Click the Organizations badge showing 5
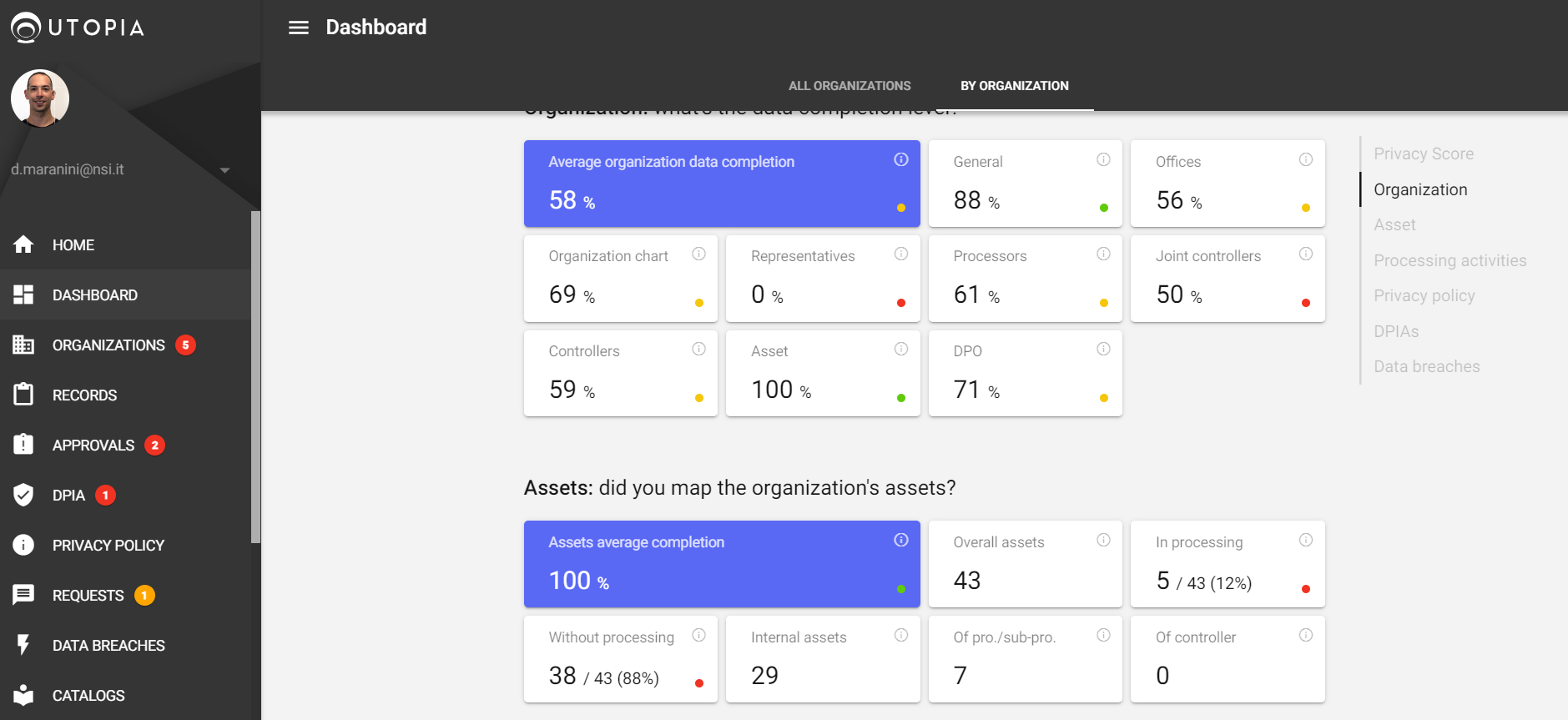The height and width of the screenshot is (720, 1568). [x=185, y=345]
